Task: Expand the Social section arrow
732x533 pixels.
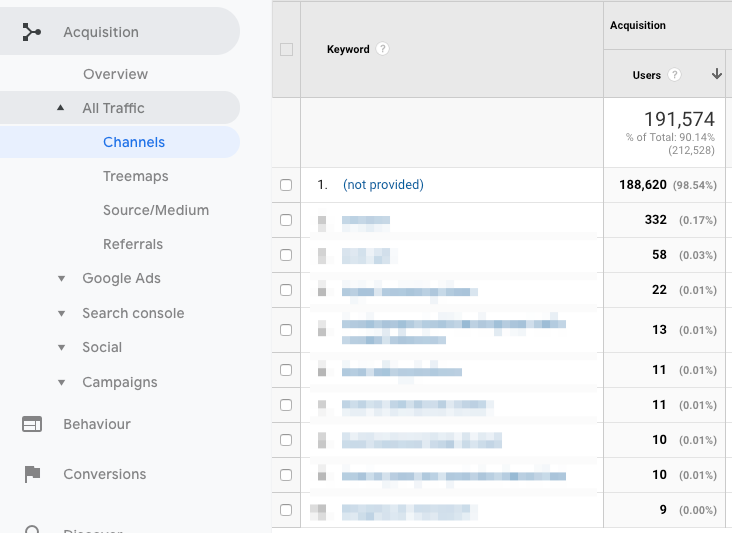Action: [61, 348]
